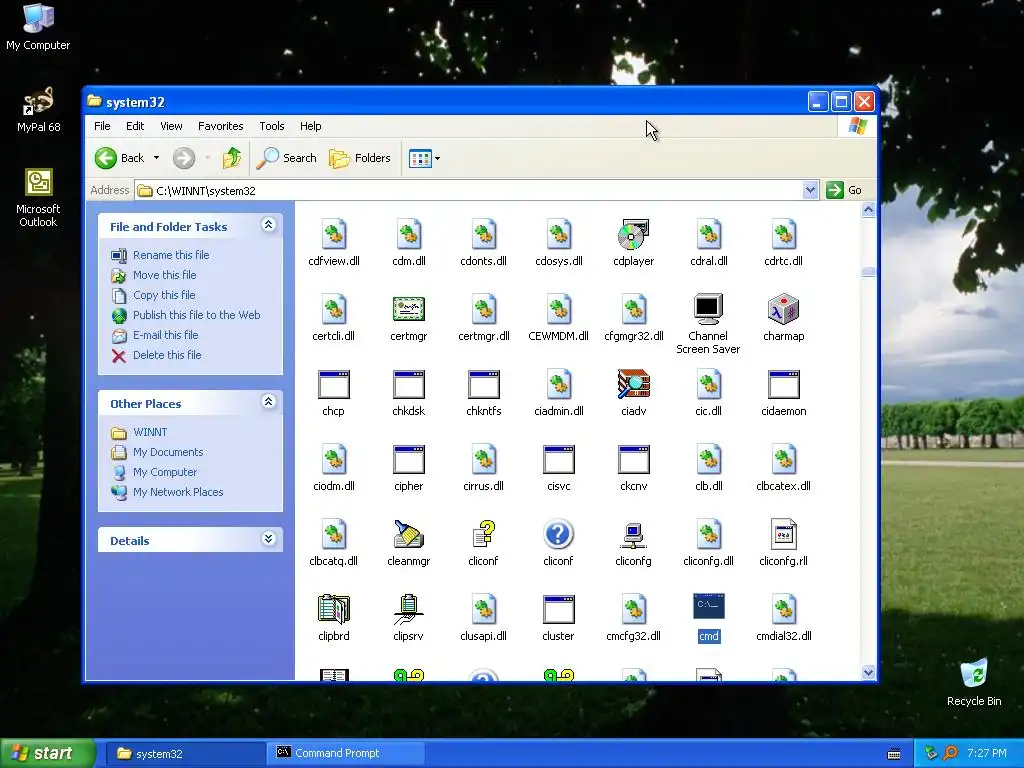The width and height of the screenshot is (1024, 768).
Task: Select the cipher program icon
Action: point(409,460)
